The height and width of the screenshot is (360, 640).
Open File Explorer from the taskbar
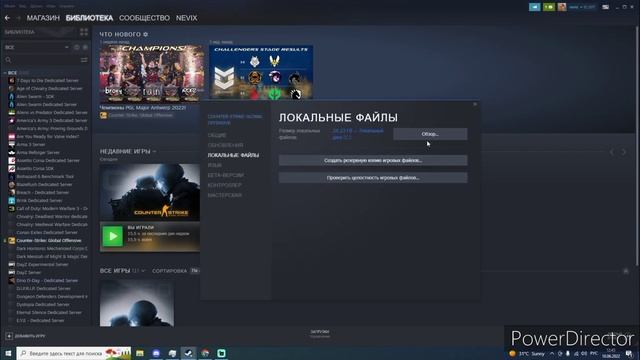(140, 353)
